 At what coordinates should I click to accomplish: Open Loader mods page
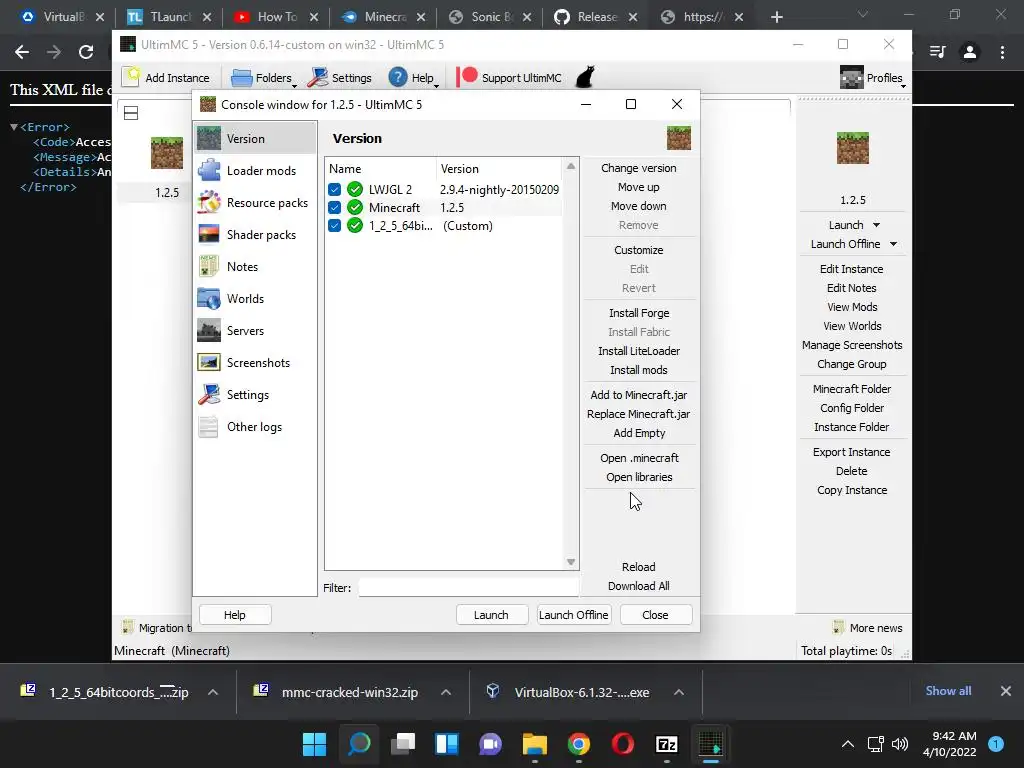pos(255,170)
